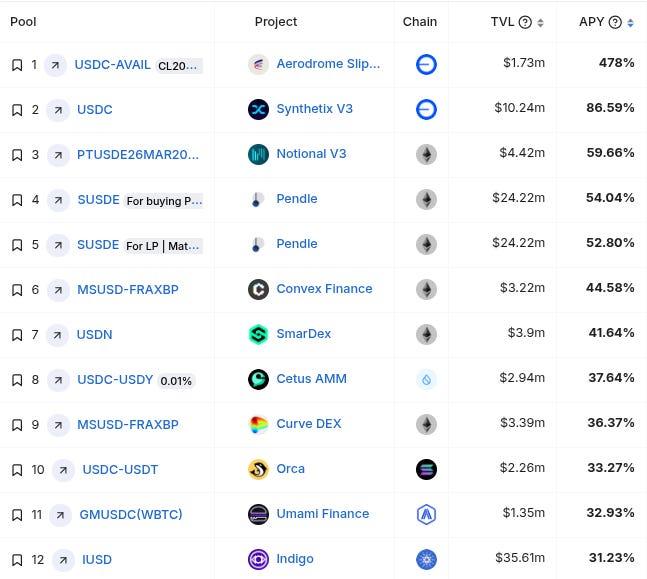This screenshot has height=579, width=647.
Task: Click the Curve DEX rainbow logo
Action: [x=258, y=424]
